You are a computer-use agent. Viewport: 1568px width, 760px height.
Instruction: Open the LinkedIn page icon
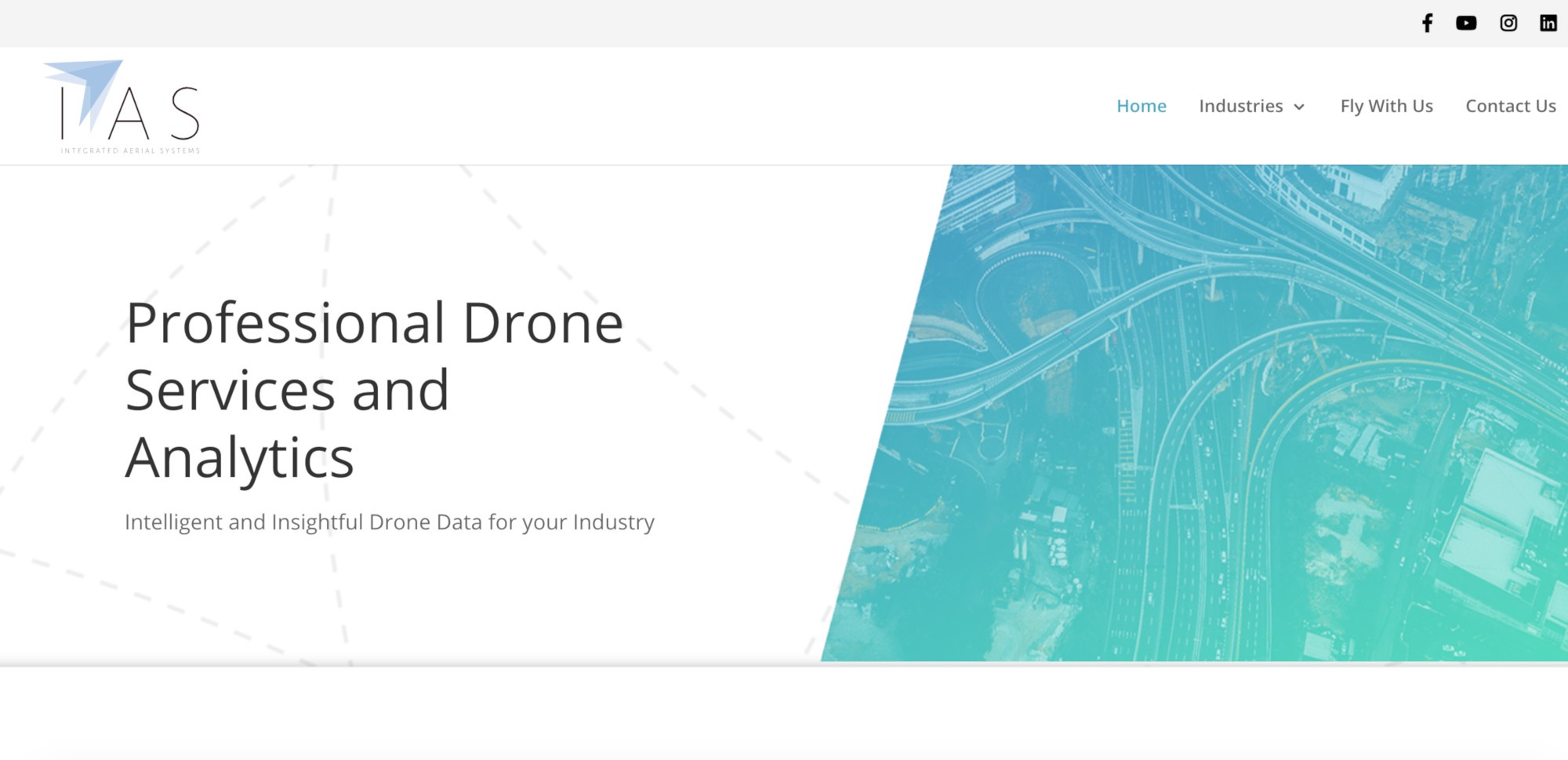tap(1548, 23)
